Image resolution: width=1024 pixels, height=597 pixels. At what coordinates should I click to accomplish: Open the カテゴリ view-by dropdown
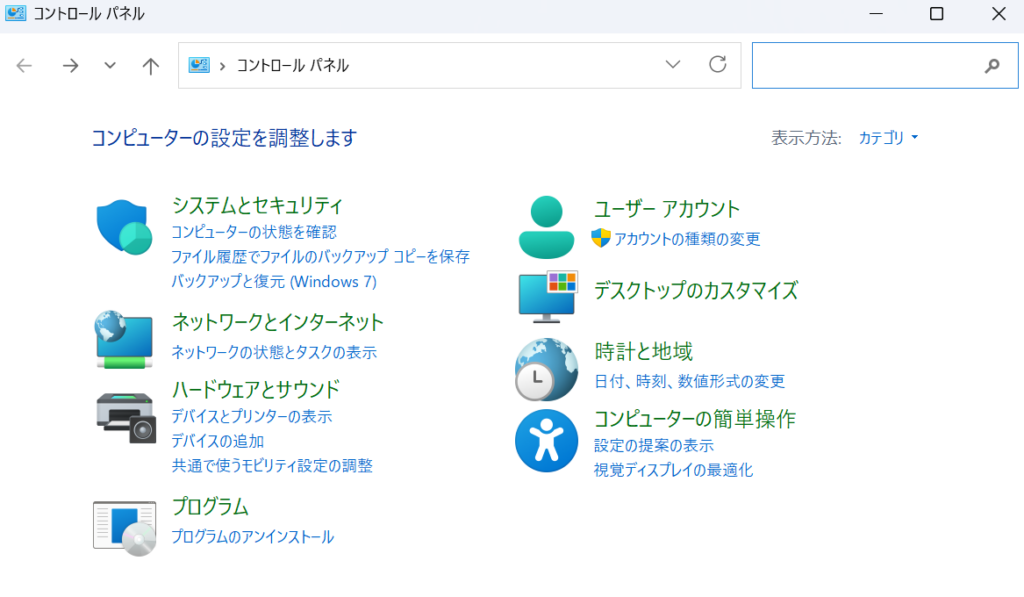click(888, 138)
